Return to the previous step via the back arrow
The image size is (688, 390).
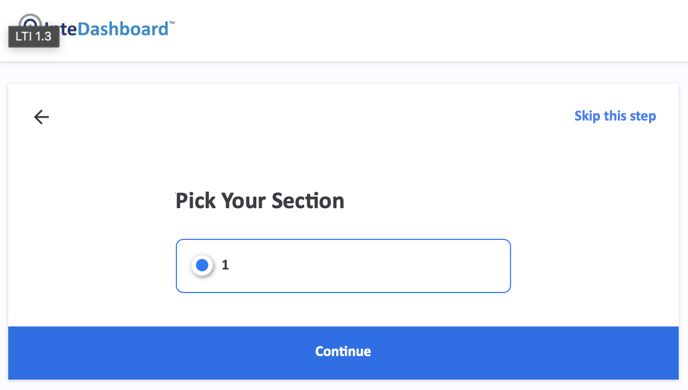pyautogui.click(x=41, y=117)
